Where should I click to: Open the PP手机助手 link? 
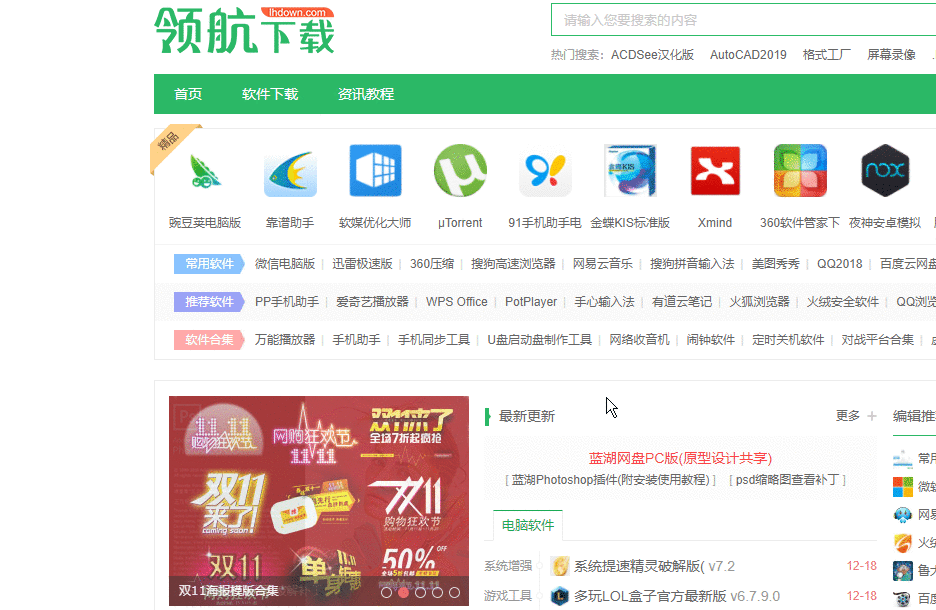(287, 302)
